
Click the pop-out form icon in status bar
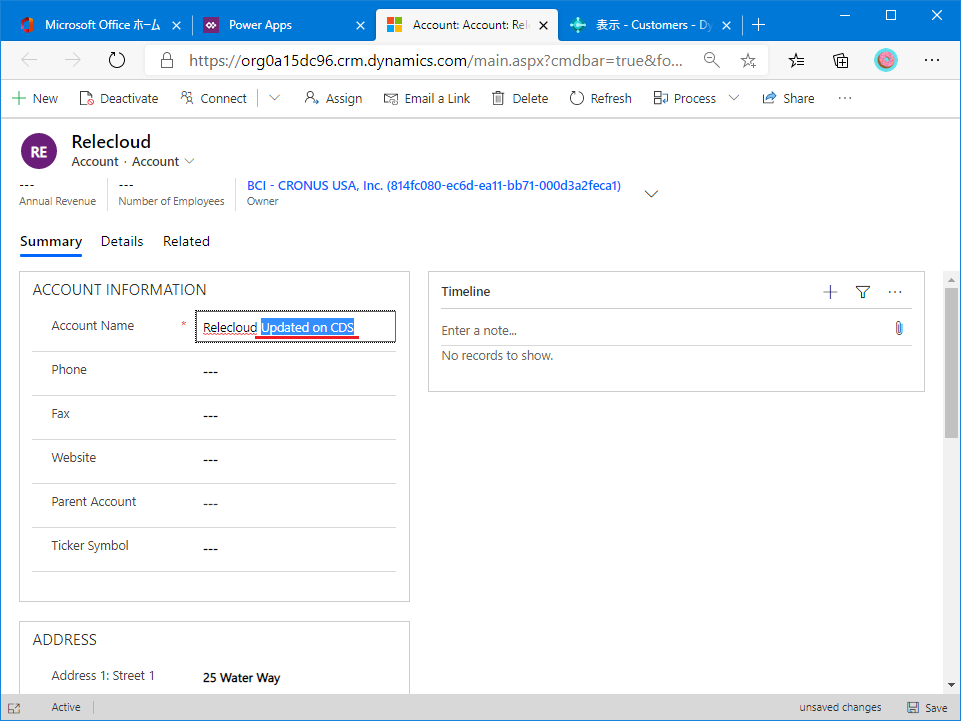(14, 708)
